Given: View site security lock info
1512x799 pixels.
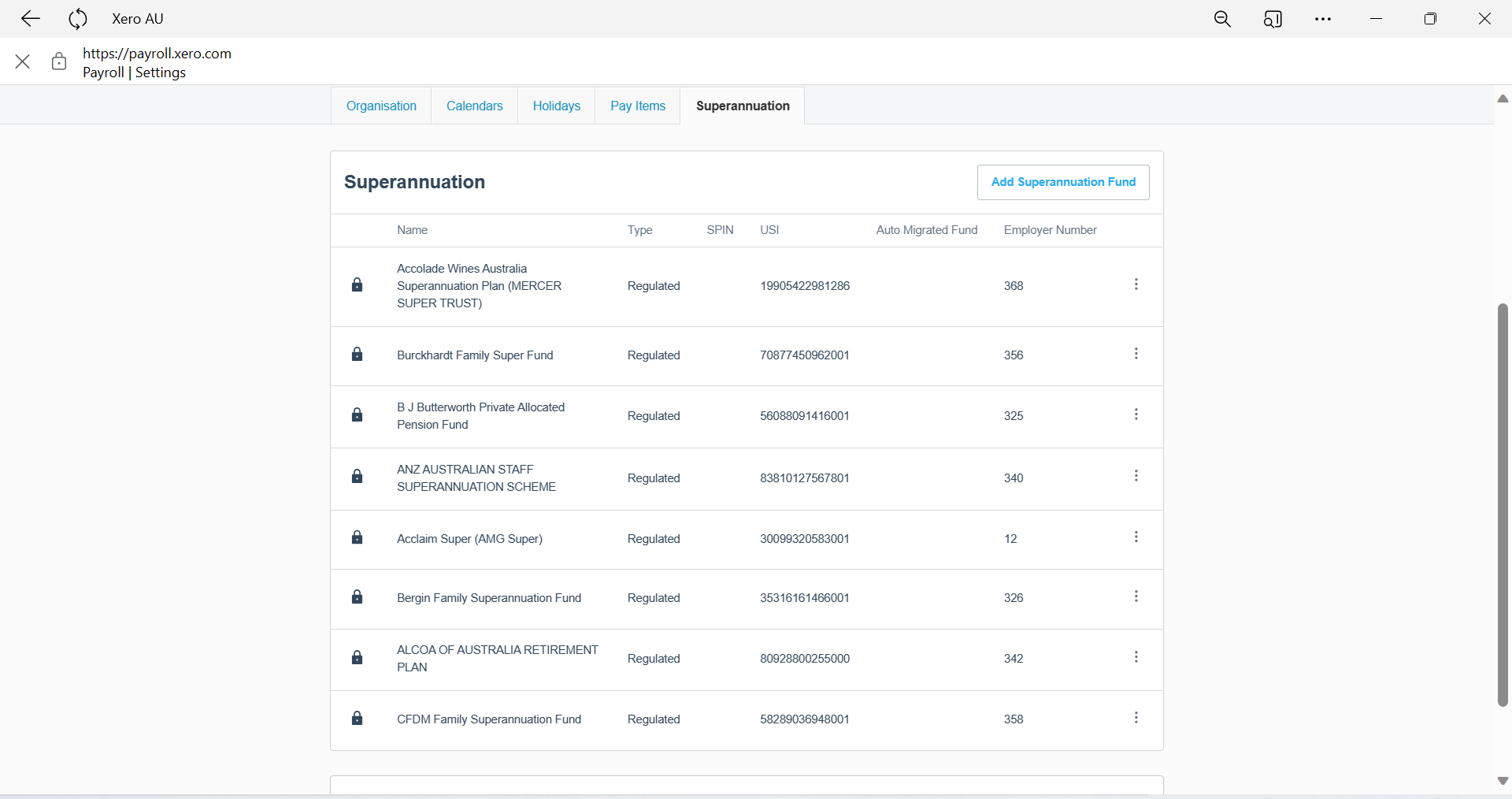Looking at the screenshot, I should pyautogui.click(x=59, y=61).
